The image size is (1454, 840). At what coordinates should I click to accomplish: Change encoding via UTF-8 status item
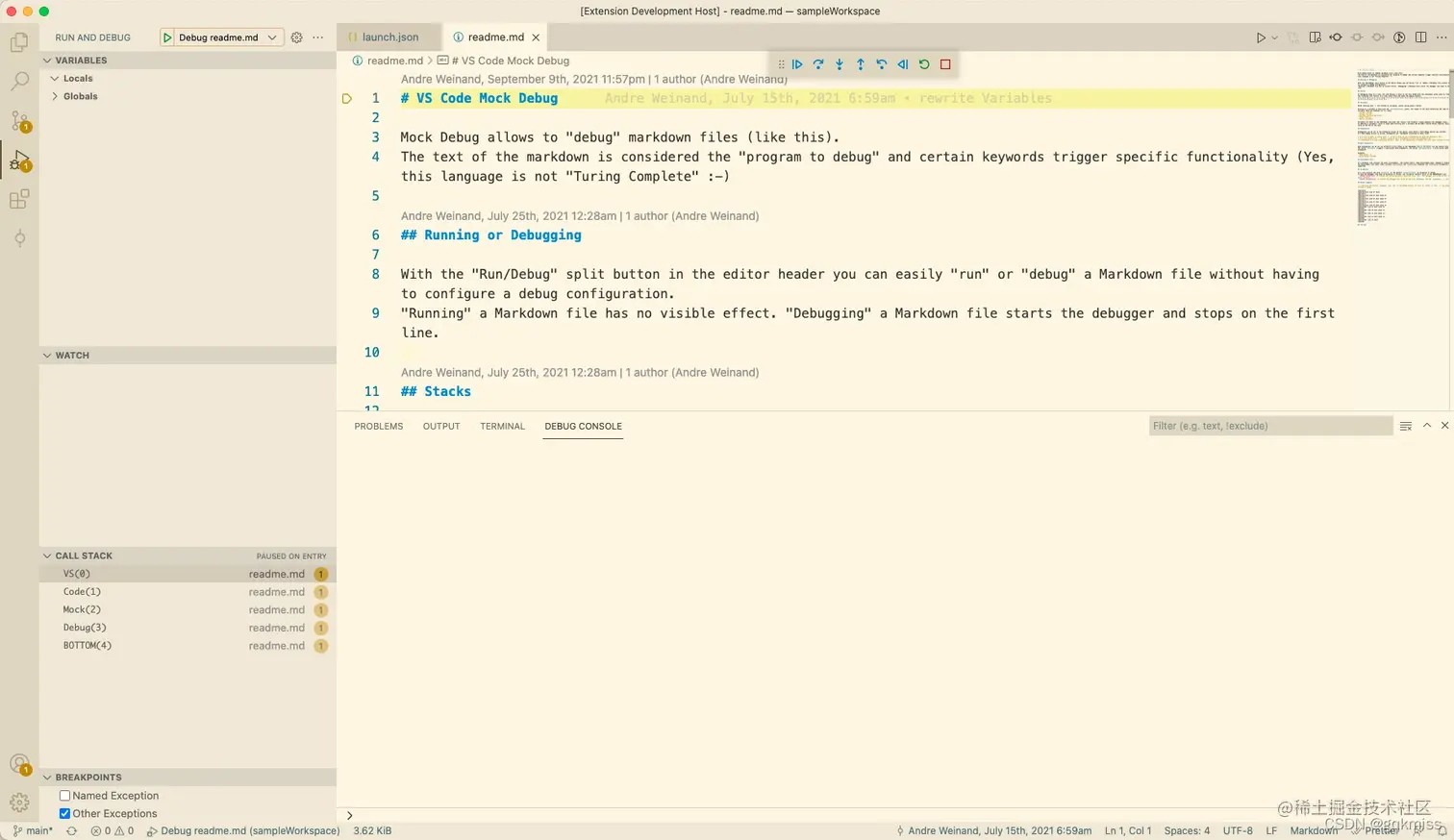pos(1238,830)
